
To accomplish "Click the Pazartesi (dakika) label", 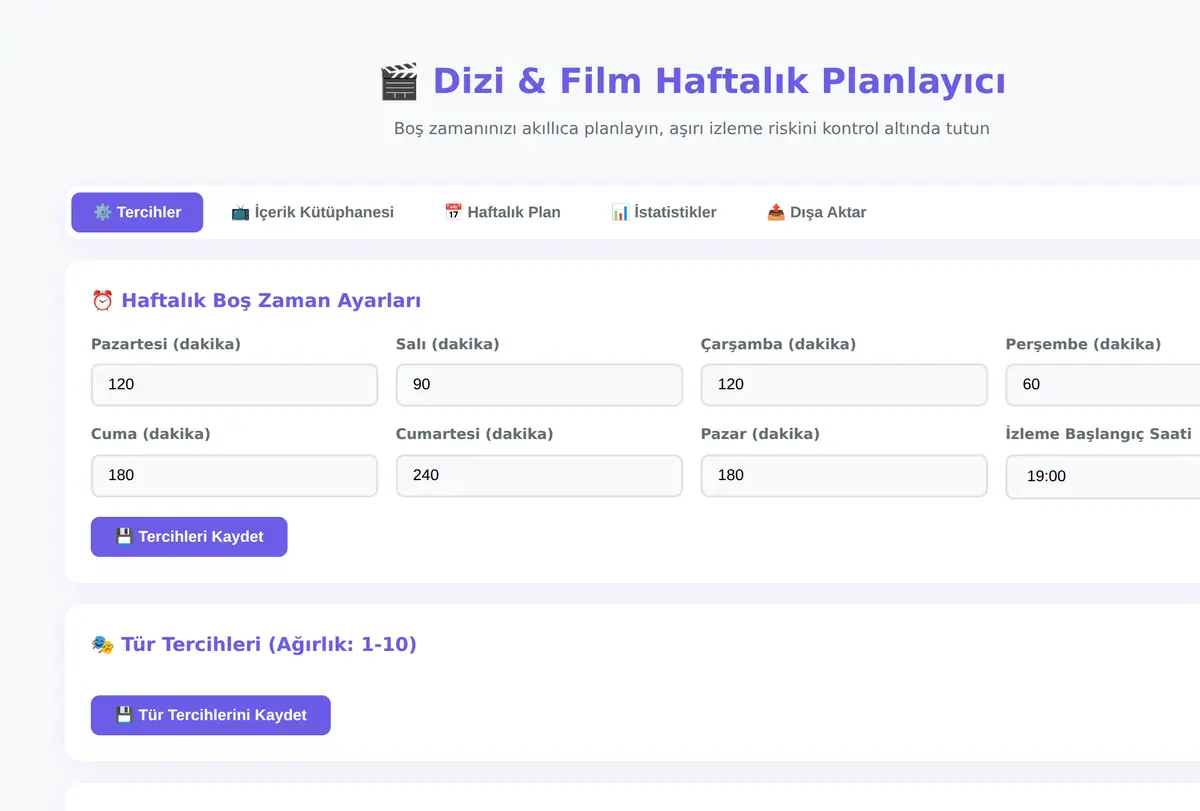I will click(166, 344).
